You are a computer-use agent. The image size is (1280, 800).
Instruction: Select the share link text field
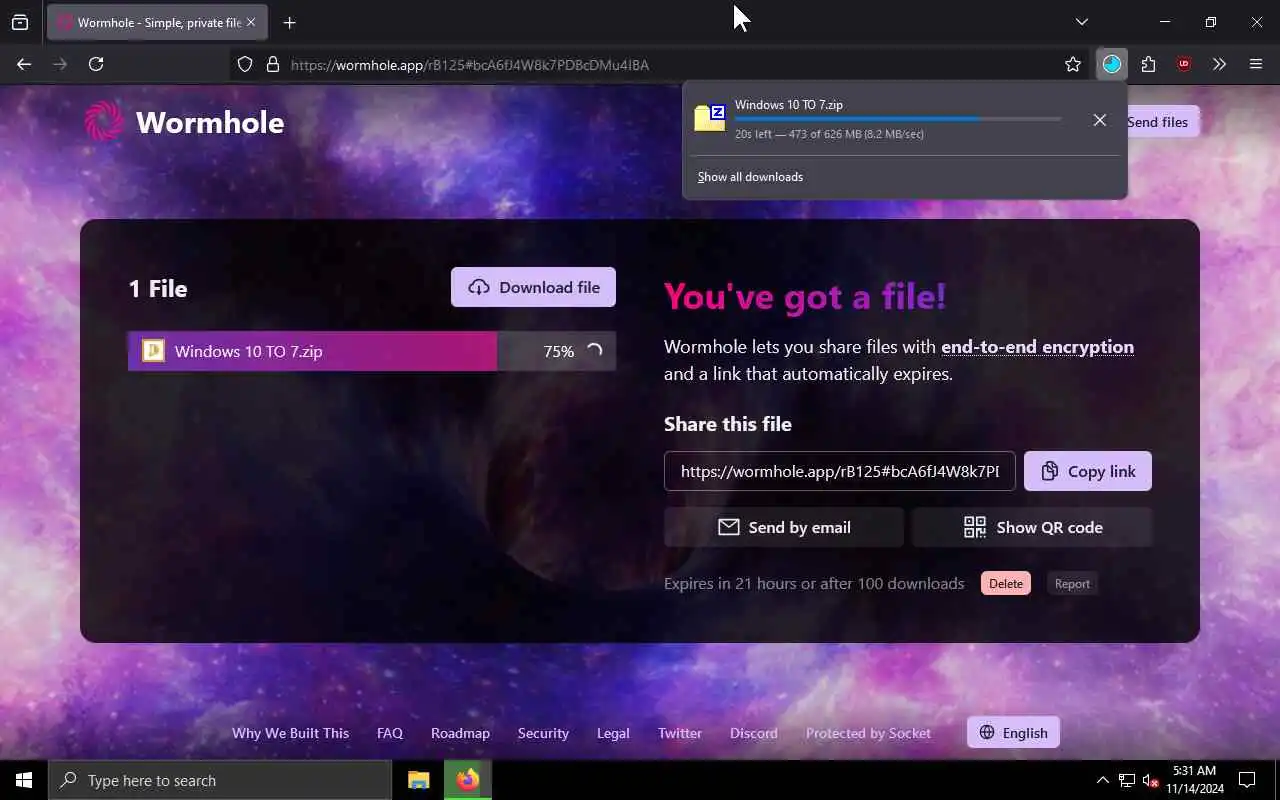click(840, 471)
